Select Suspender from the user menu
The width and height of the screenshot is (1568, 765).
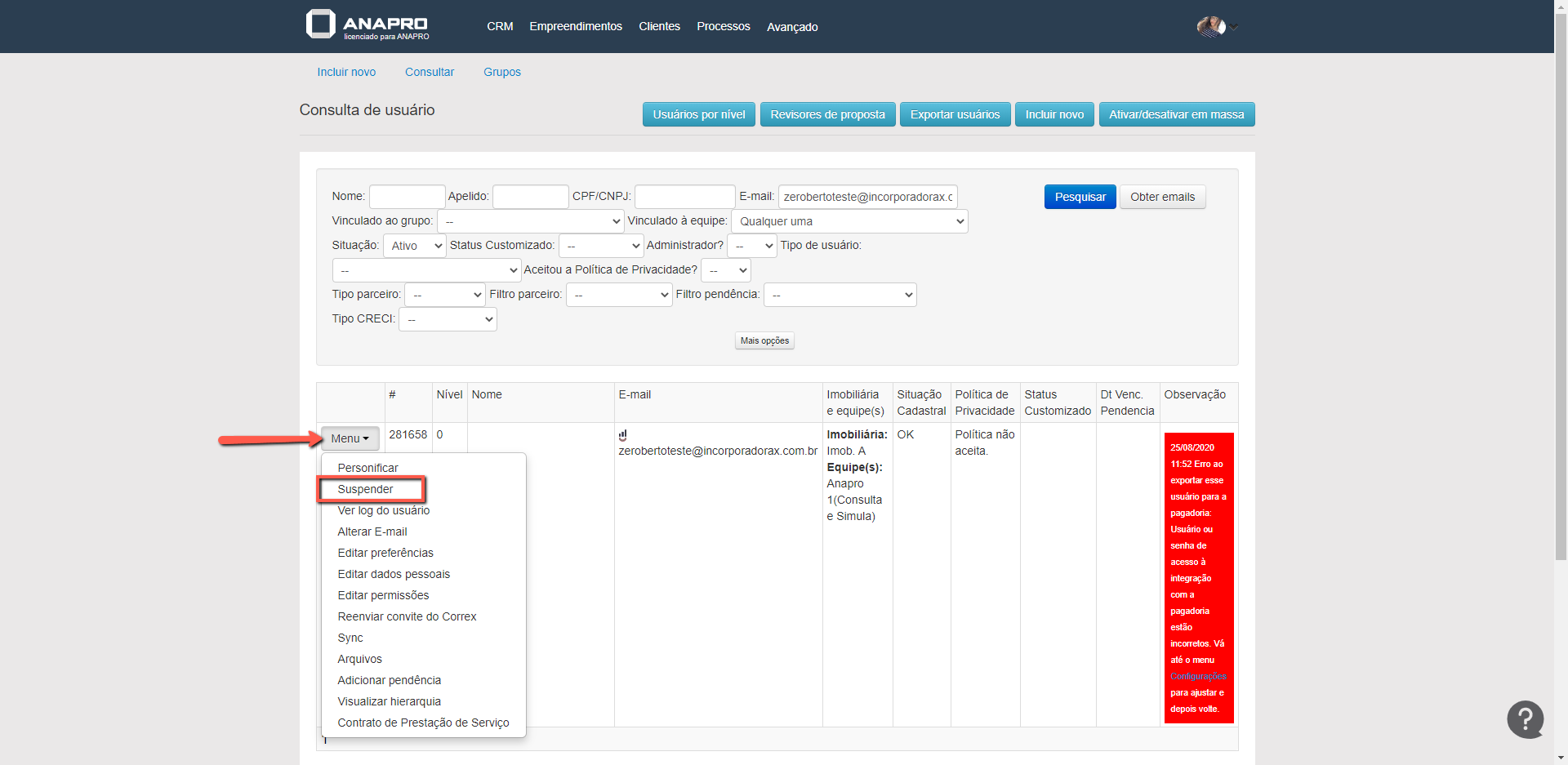(366, 489)
